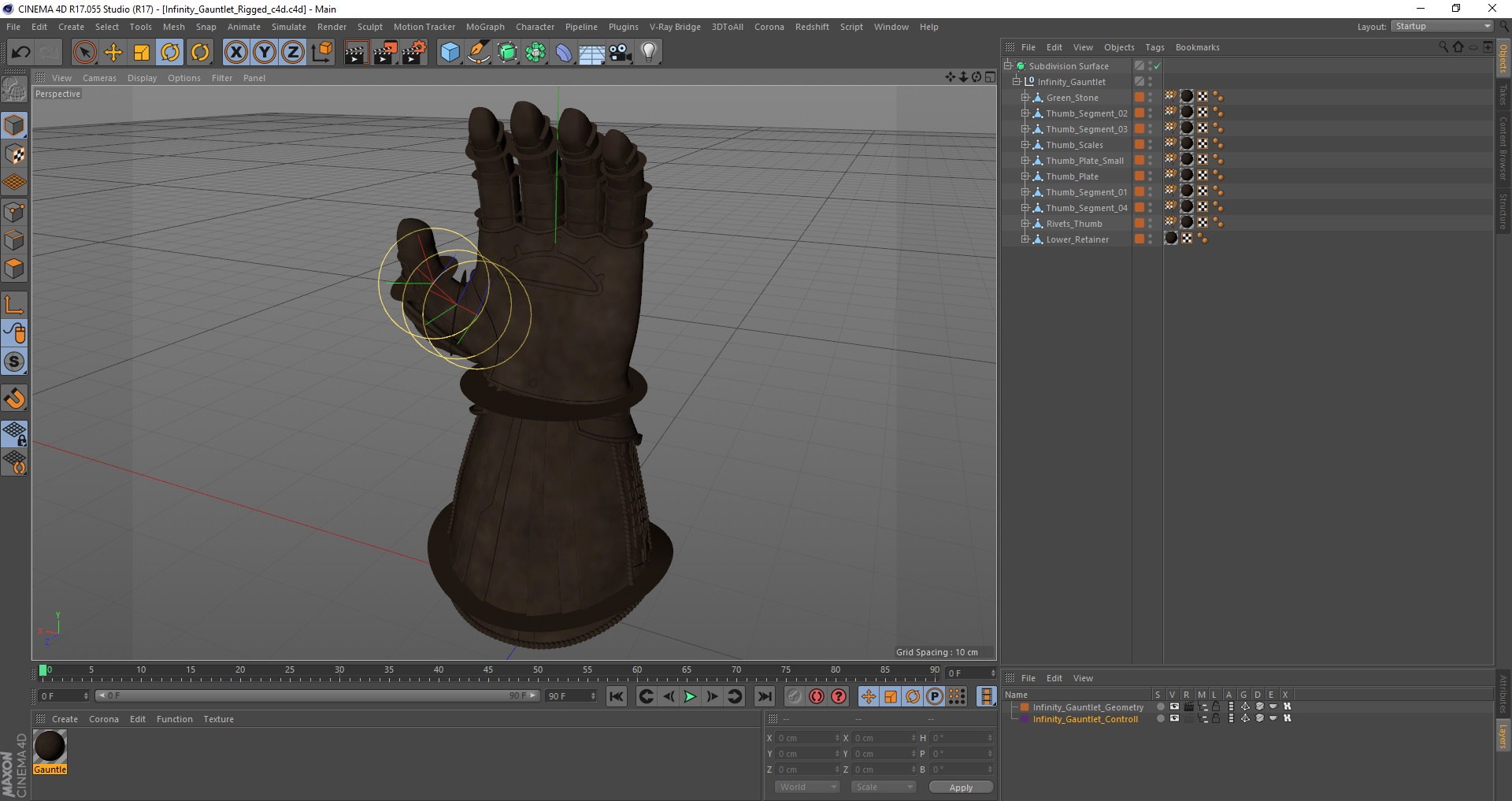
Task: Open the World coordinate dropdown
Action: point(807,787)
